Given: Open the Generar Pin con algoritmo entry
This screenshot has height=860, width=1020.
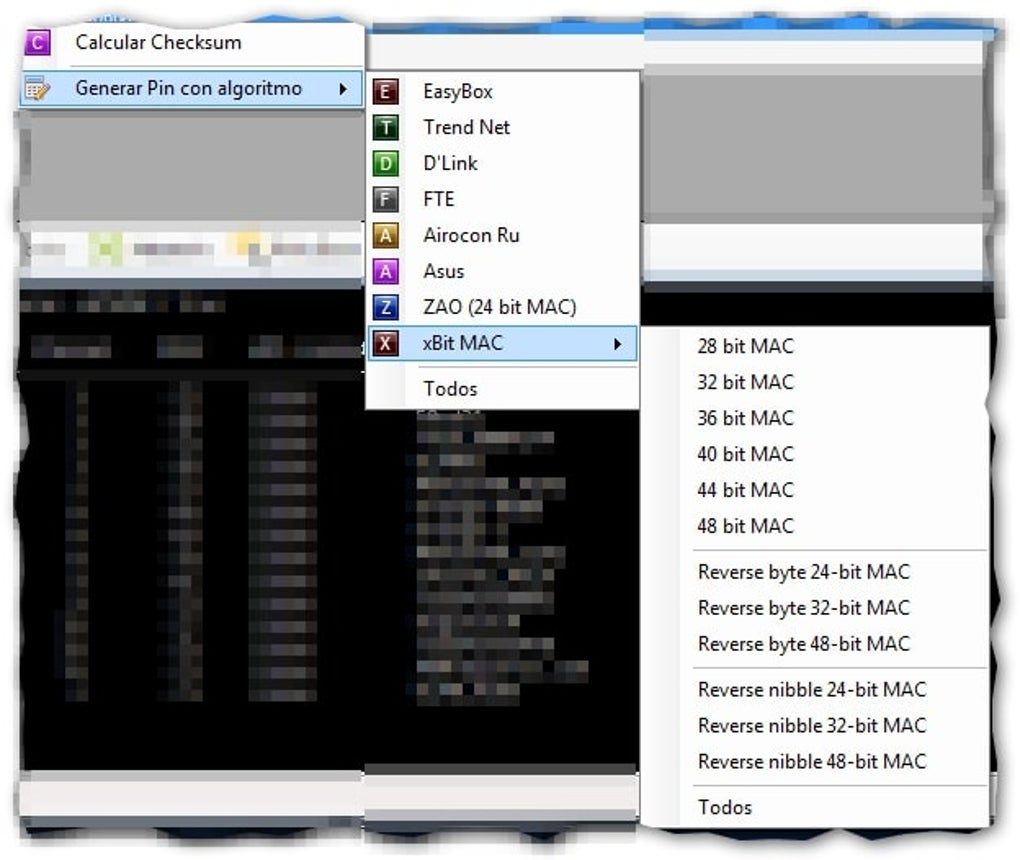Looking at the screenshot, I should (191, 88).
